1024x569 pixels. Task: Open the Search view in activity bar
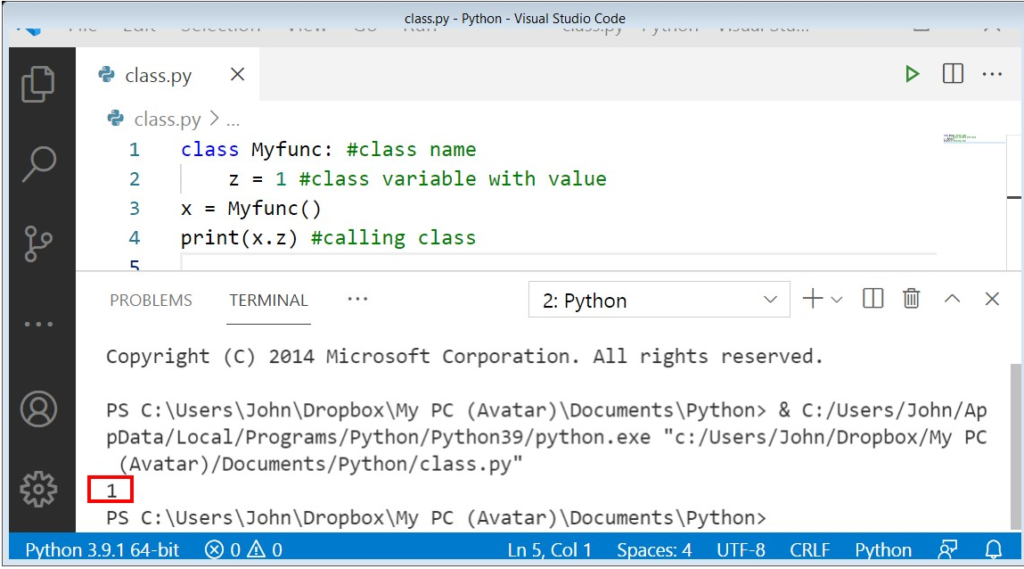[x=39, y=164]
